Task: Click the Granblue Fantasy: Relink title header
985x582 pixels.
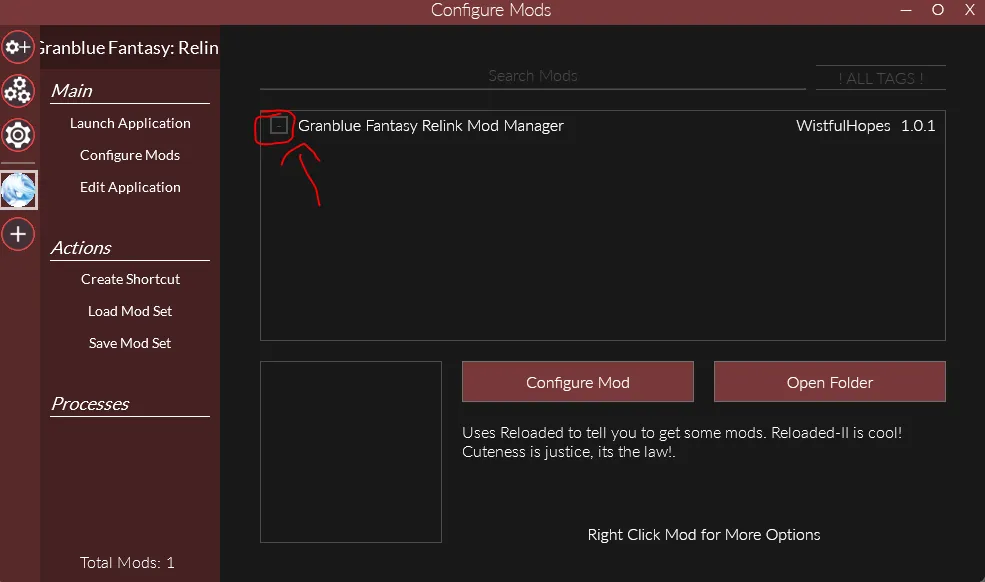Action: [128, 48]
